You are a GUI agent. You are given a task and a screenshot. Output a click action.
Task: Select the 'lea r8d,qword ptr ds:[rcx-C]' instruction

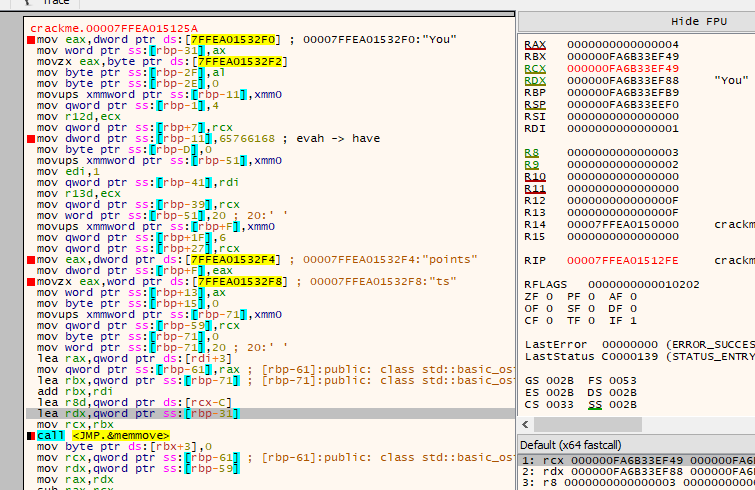(135, 403)
